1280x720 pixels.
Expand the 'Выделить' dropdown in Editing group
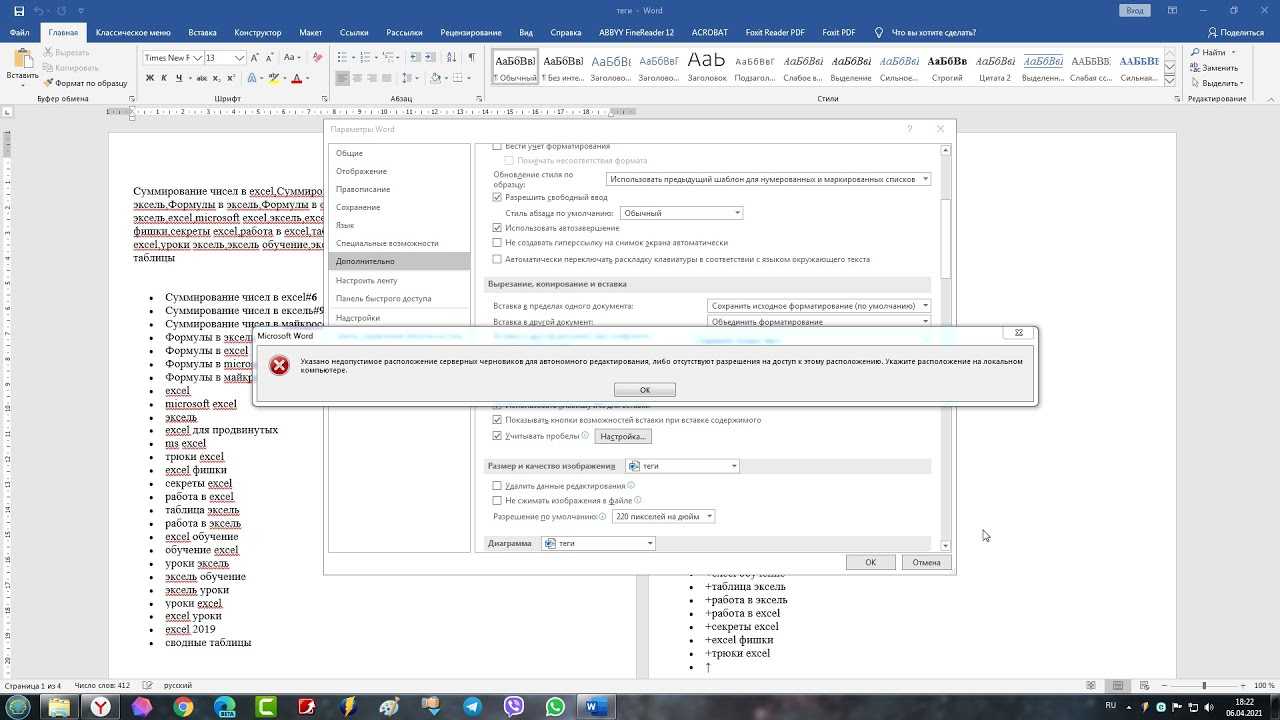click(1217, 83)
